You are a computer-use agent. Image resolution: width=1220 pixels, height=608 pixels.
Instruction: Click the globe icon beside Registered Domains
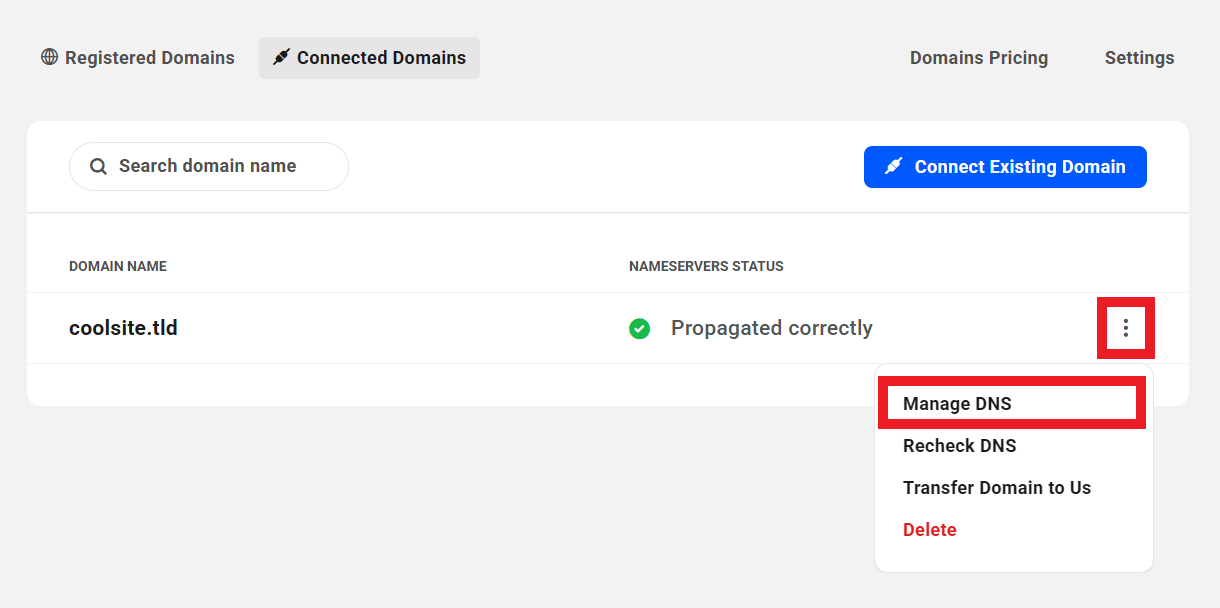pos(50,58)
